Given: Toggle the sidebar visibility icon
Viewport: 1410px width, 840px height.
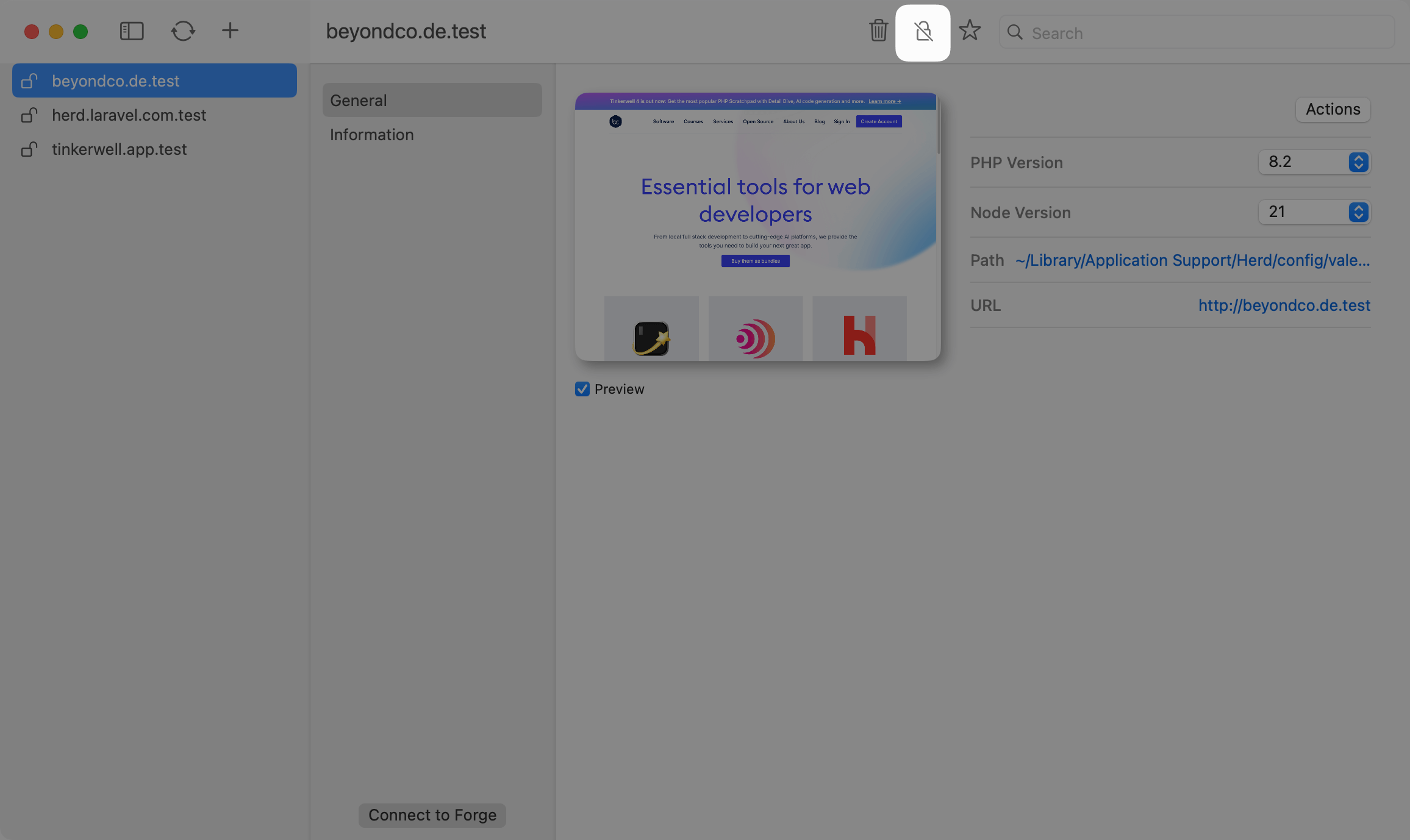Looking at the screenshot, I should (x=132, y=30).
